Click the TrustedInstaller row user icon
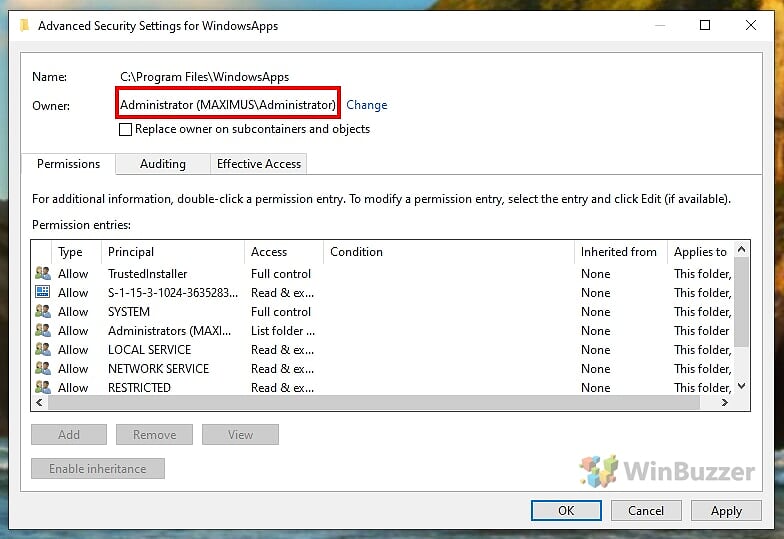Image resolution: width=784 pixels, height=539 pixels. click(x=43, y=274)
